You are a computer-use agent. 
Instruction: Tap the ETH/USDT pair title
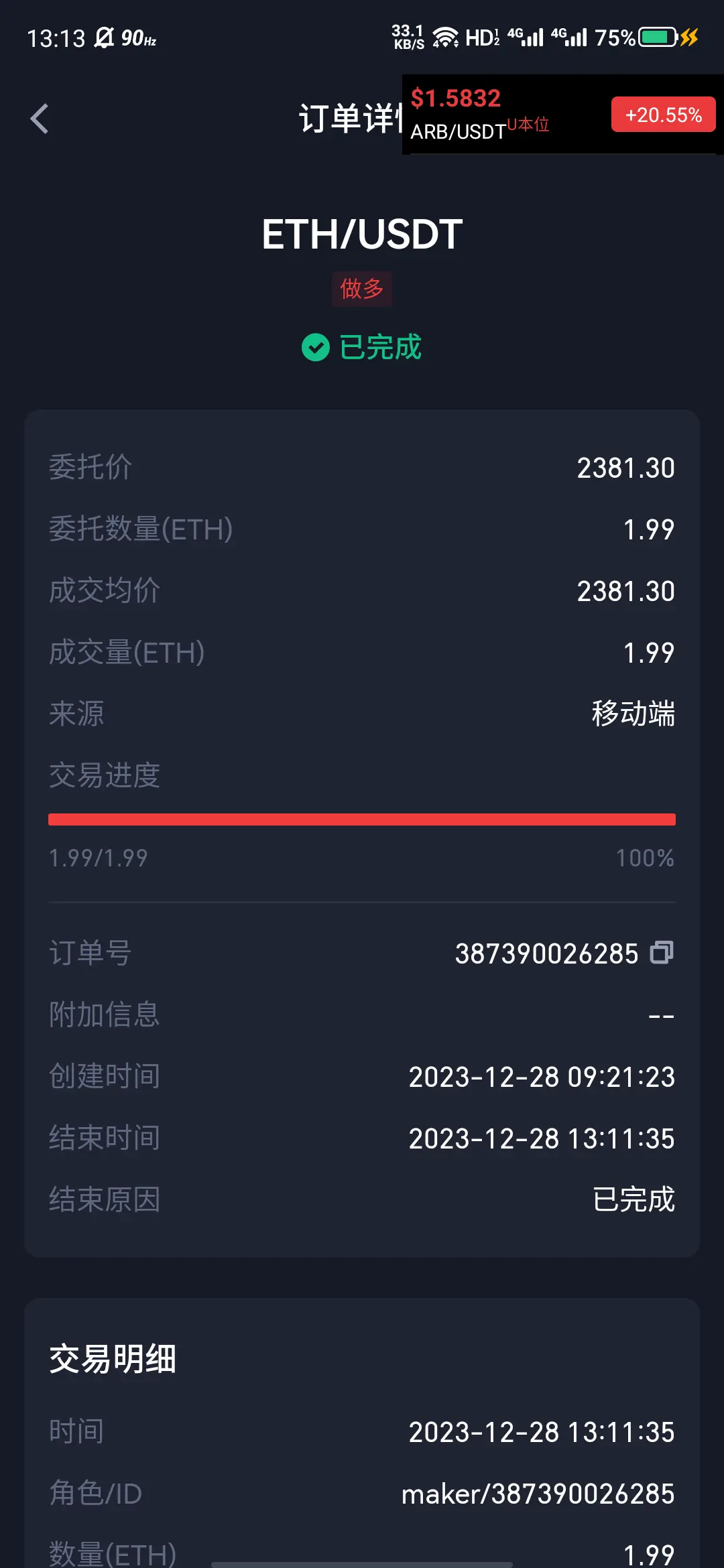[x=362, y=235]
